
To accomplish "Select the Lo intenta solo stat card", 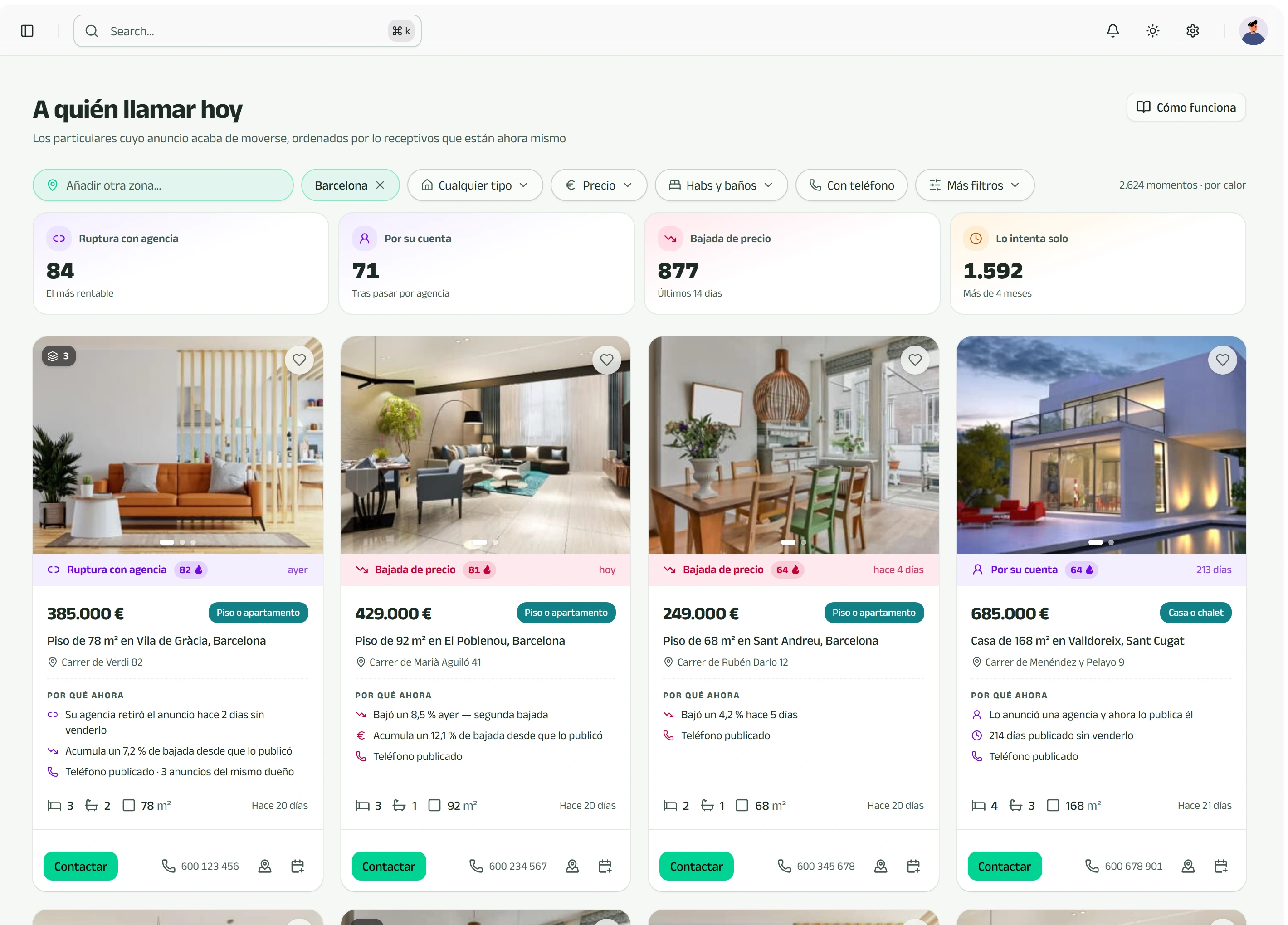I will tap(1097, 263).
